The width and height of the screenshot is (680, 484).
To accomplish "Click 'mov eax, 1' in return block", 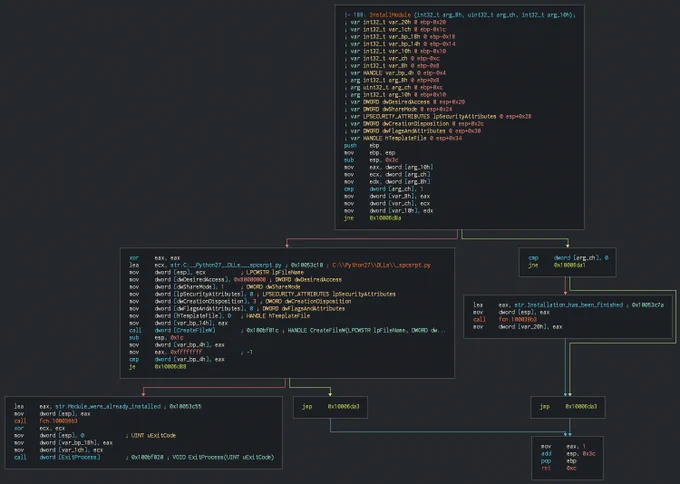I will (563, 446).
